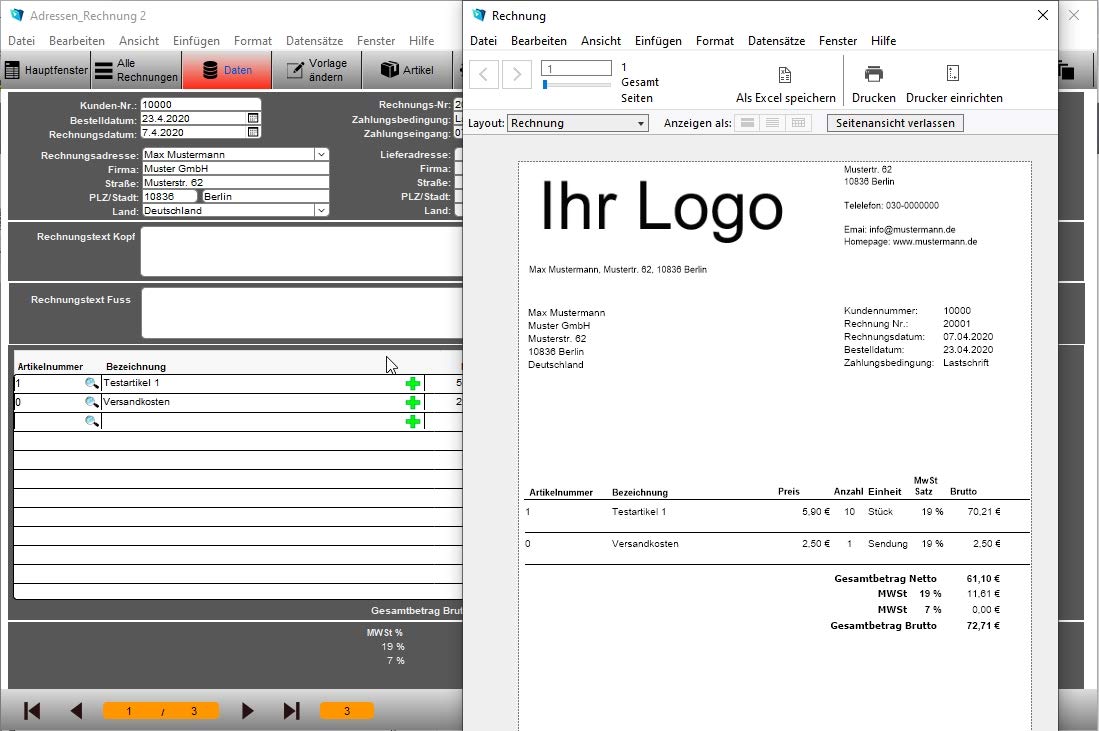This screenshot has height=731, width=1099.
Task: Expand the Layout Rechnung dropdown
Action: pyautogui.click(x=641, y=123)
